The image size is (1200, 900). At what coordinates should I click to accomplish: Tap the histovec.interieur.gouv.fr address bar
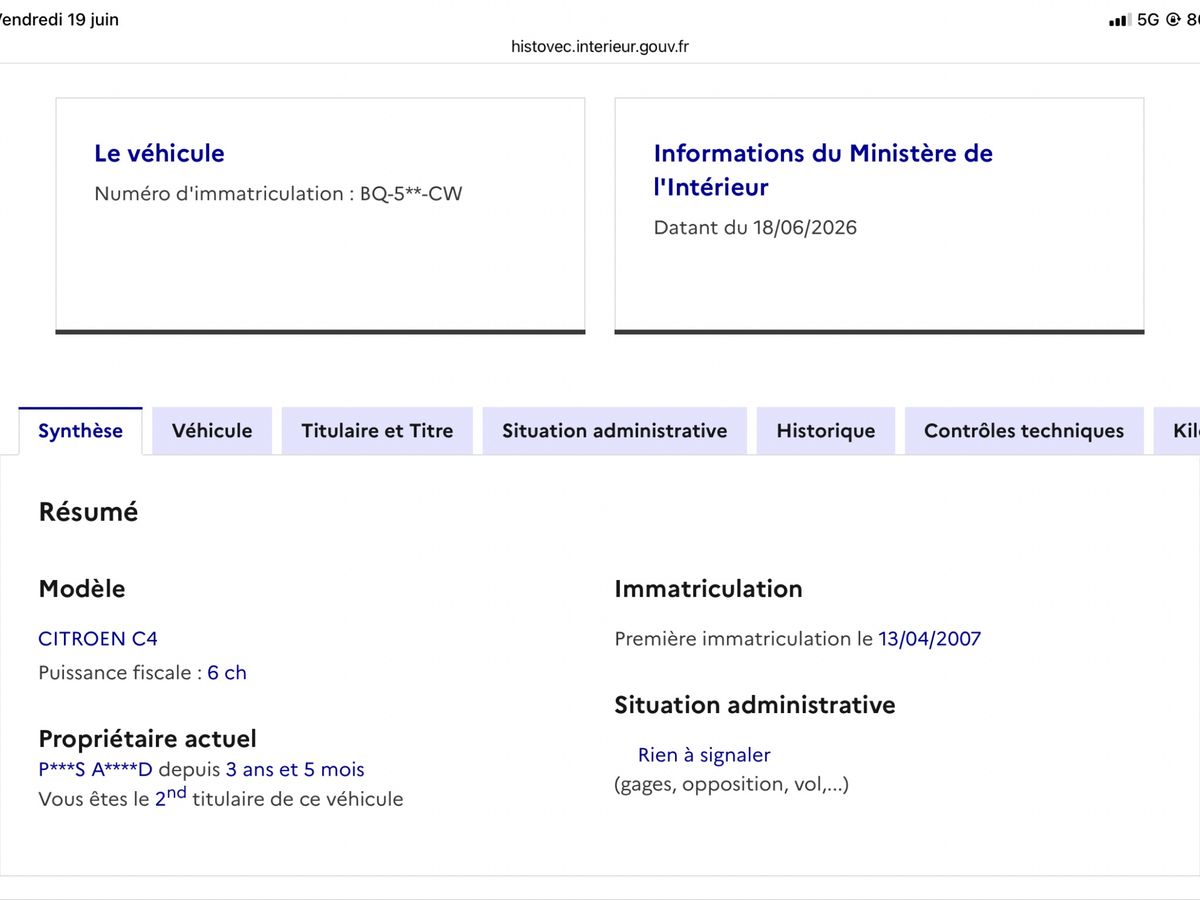[600, 47]
